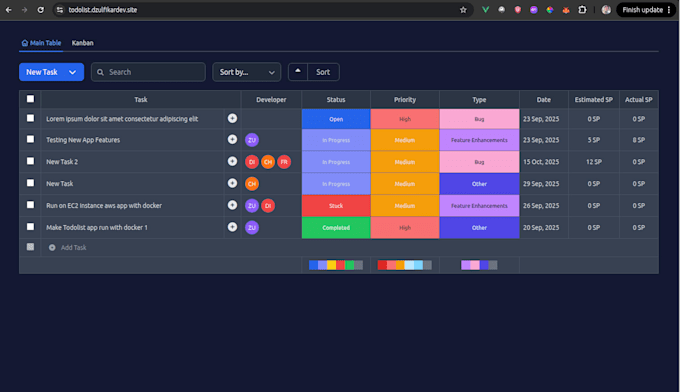Click ZU avatar in Make Todolist app row
680x392 pixels.
pos(252,228)
